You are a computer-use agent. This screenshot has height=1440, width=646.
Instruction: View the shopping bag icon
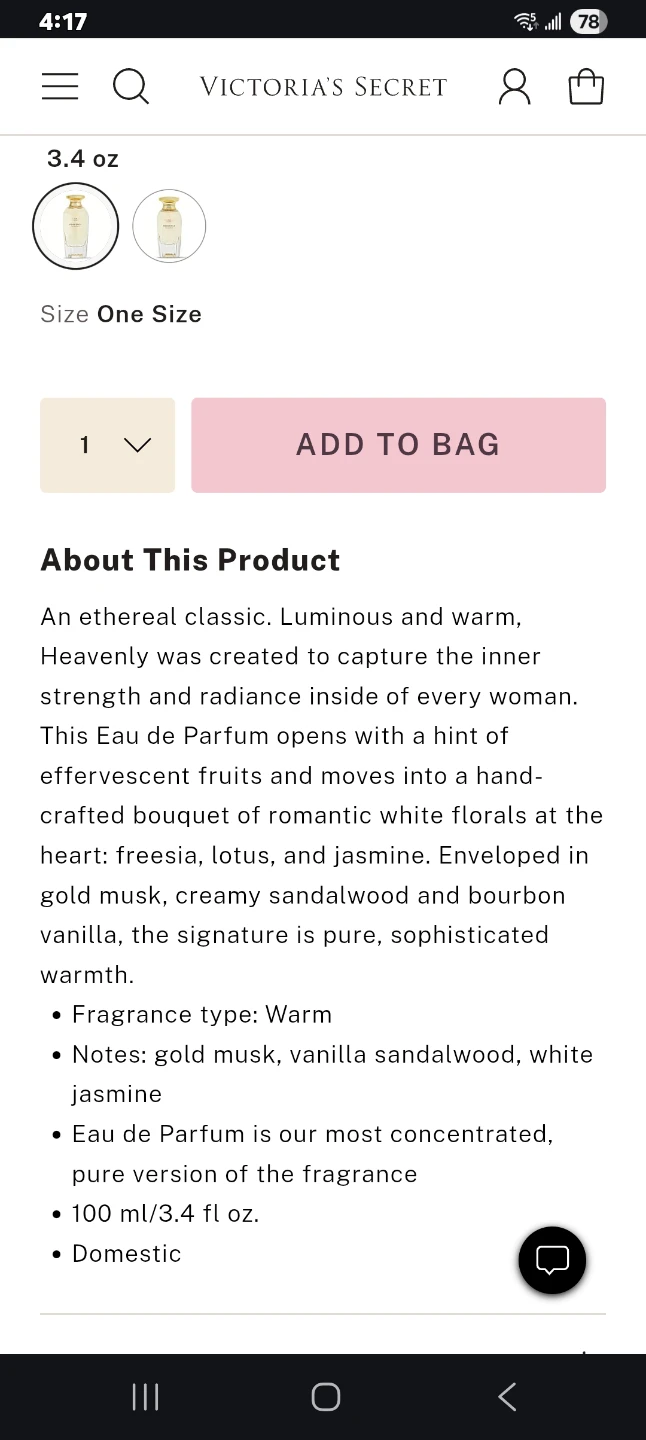pos(586,87)
